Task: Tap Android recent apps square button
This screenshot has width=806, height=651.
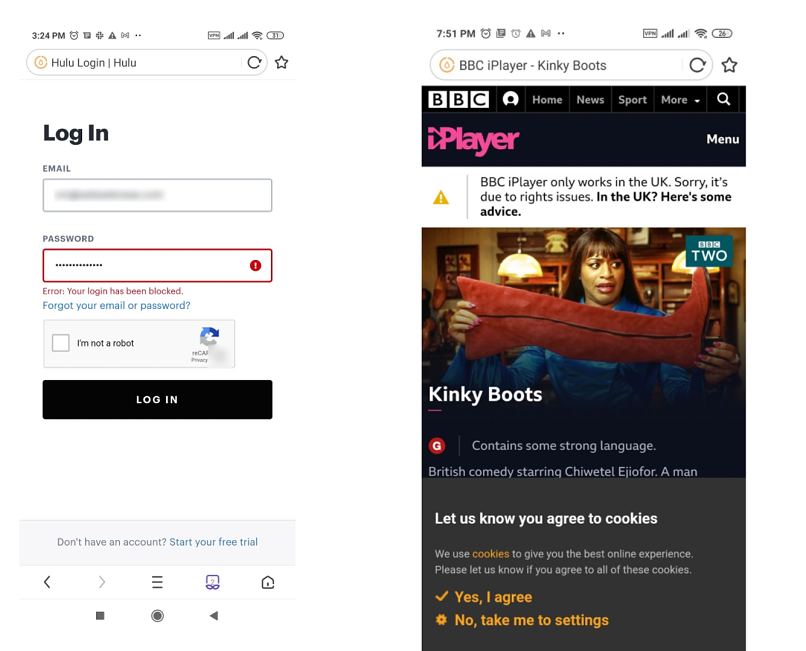Action: [100, 616]
